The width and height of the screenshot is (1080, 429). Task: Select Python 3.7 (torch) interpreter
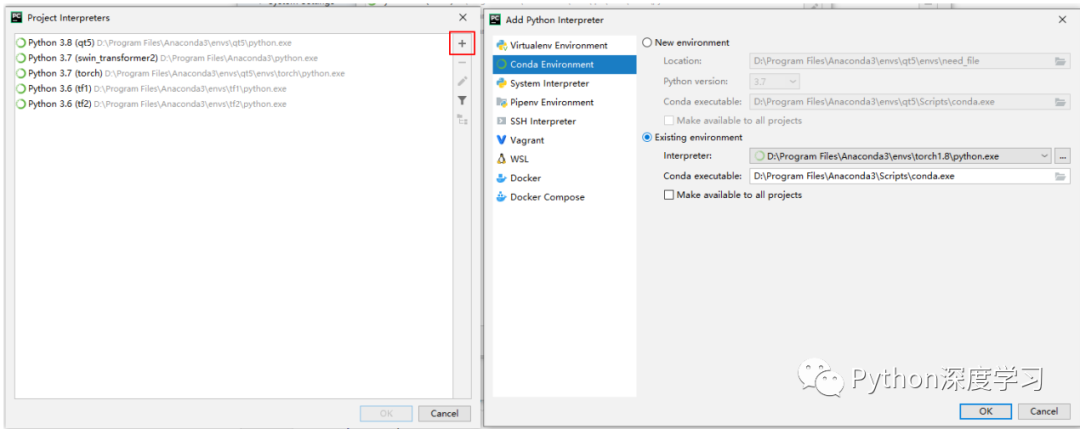click(233, 73)
